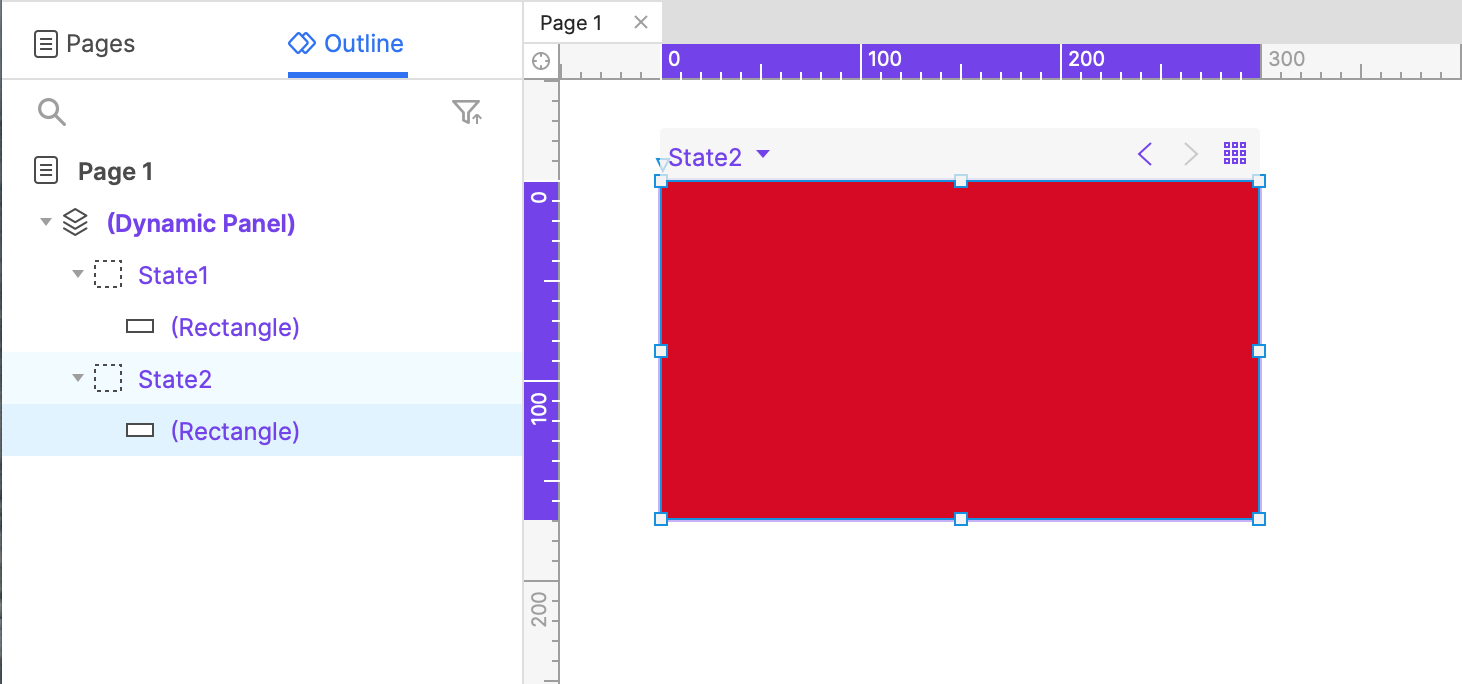The width and height of the screenshot is (1462, 684).
Task: Click the ruler origin crosshair icon
Action: (x=541, y=61)
